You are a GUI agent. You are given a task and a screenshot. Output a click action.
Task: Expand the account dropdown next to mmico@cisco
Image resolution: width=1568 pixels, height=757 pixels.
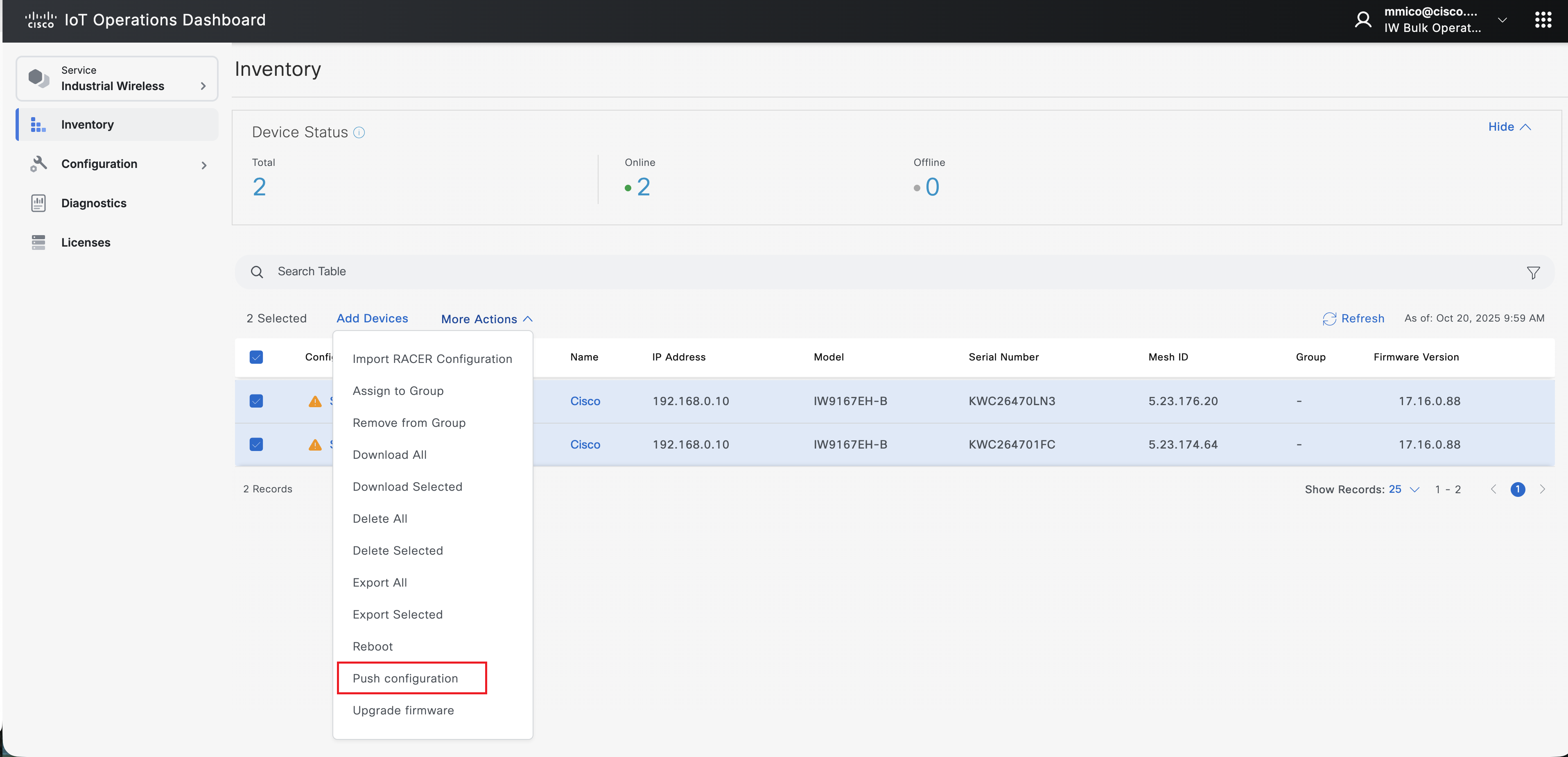(1503, 20)
